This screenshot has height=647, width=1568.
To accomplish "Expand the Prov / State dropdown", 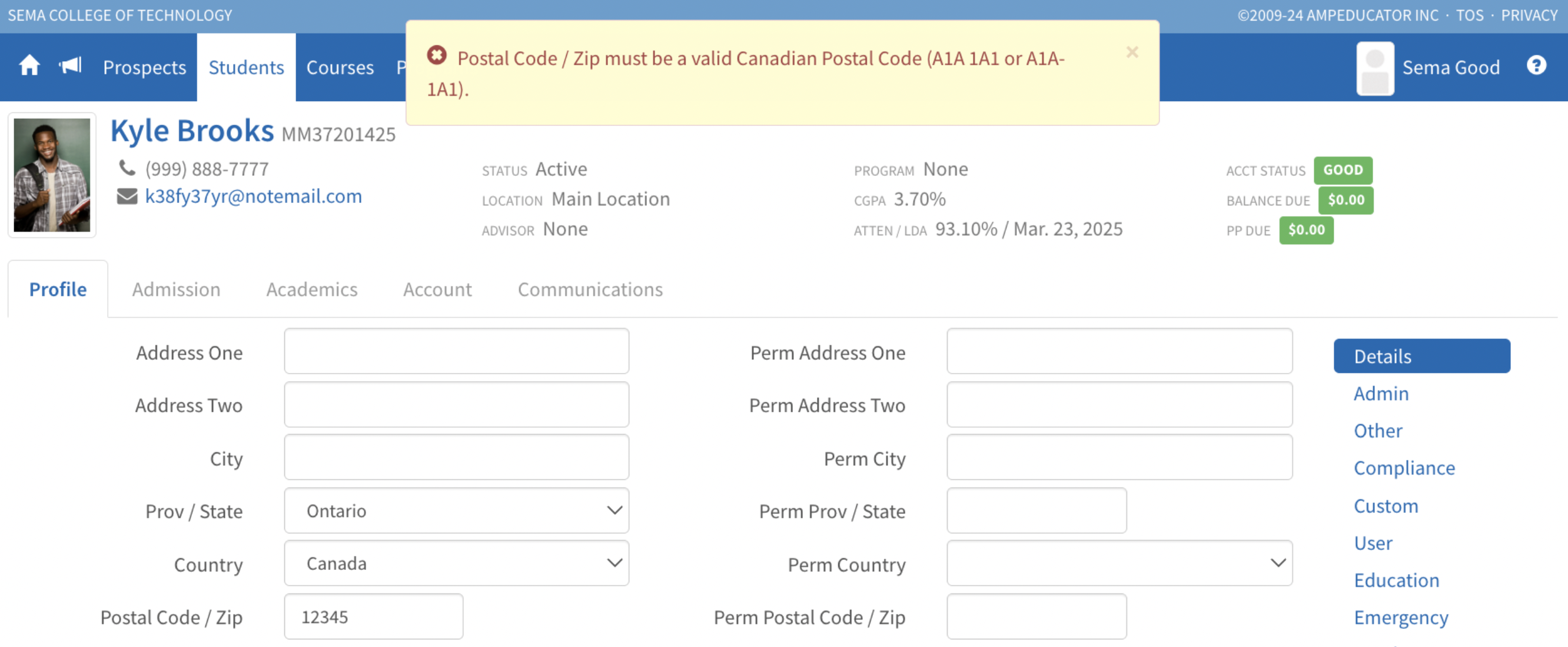I will (x=456, y=511).
